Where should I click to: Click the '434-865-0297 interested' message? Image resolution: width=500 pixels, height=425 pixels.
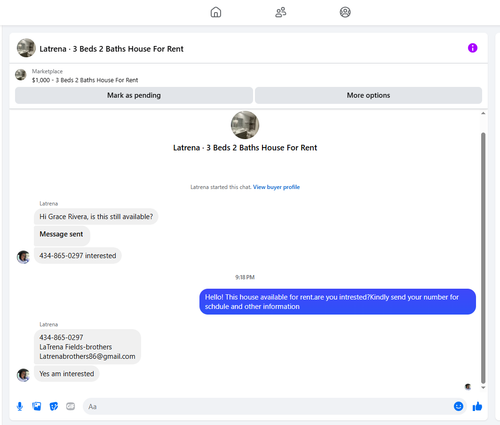(x=78, y=256)
